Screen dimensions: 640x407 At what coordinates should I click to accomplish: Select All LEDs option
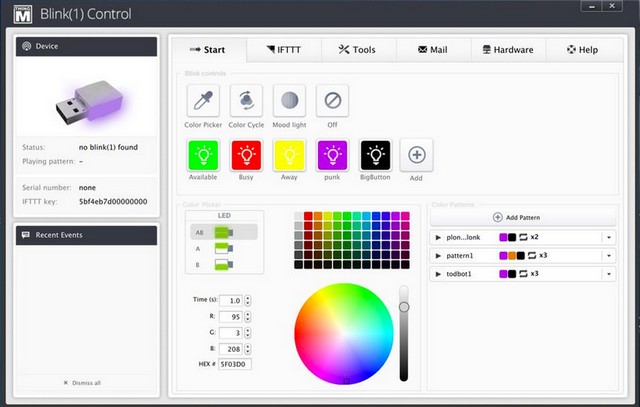point(221,232)
